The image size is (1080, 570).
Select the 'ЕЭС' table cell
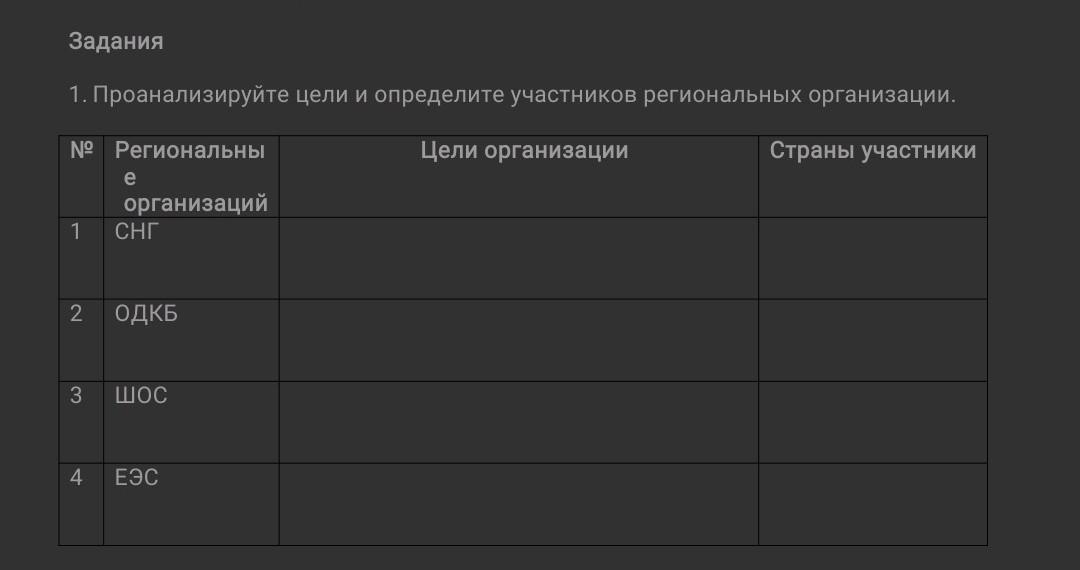(x=137, y=478)
